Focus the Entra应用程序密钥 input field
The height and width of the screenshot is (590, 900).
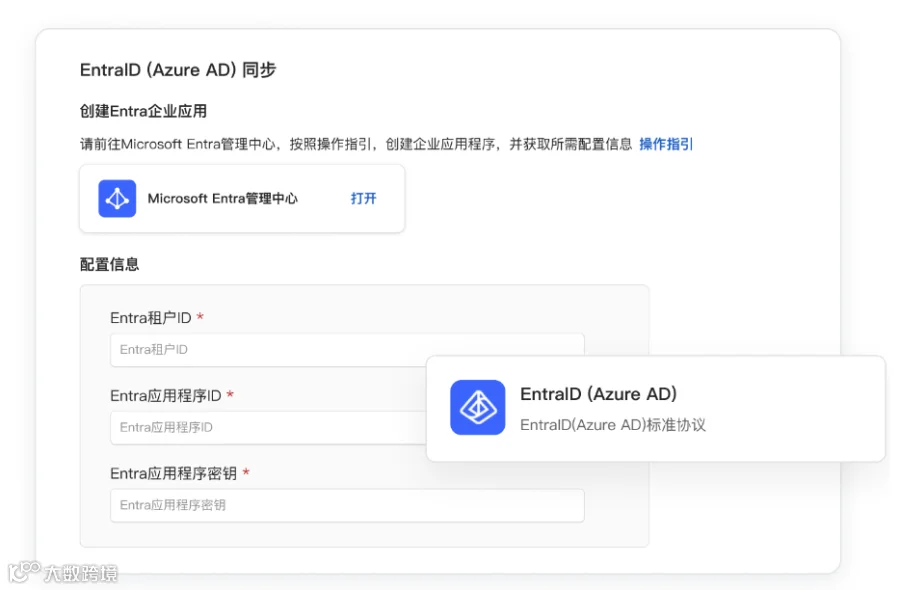click(347, 506)
